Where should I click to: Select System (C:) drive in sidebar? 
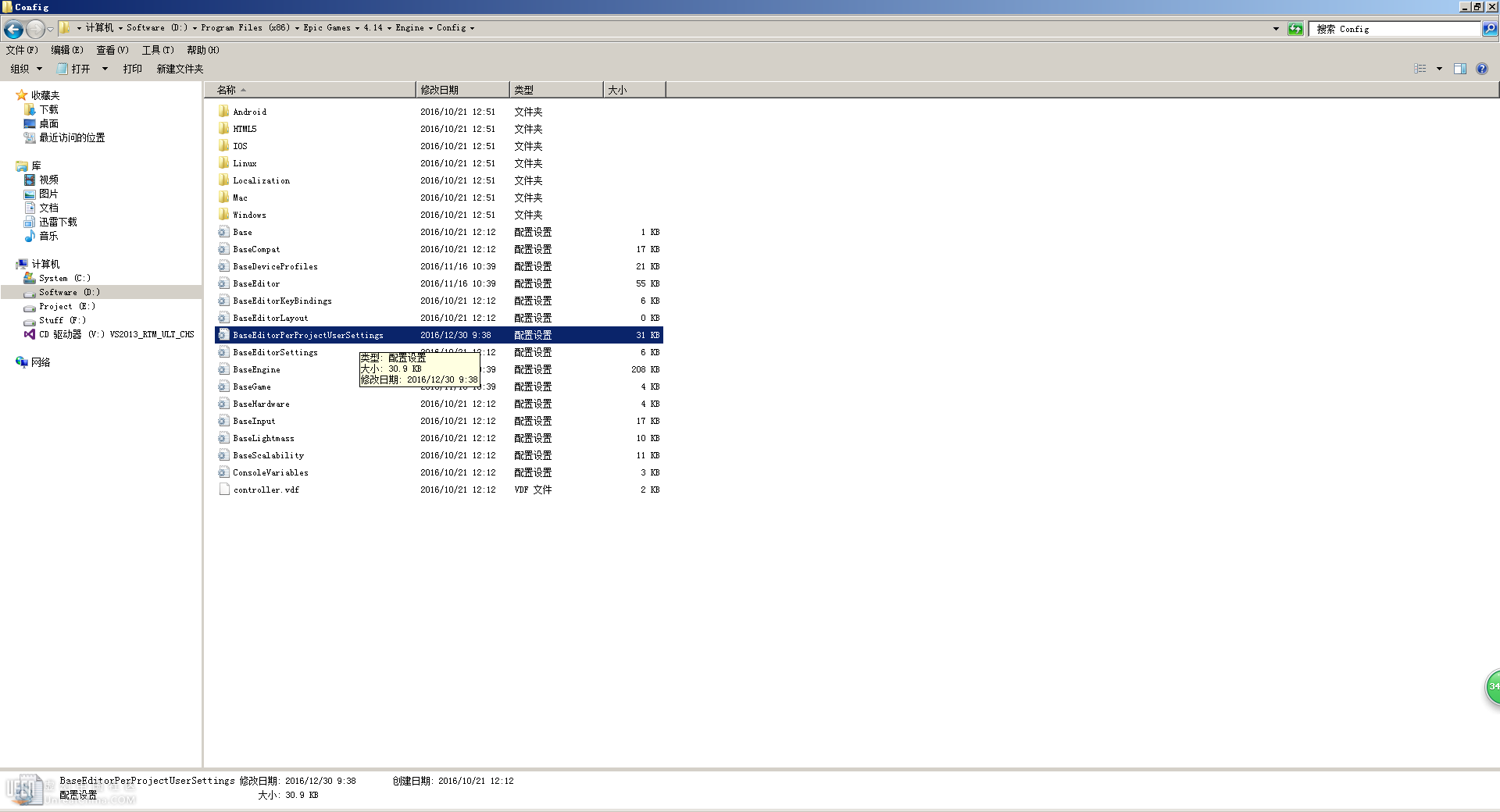[64, 278]
